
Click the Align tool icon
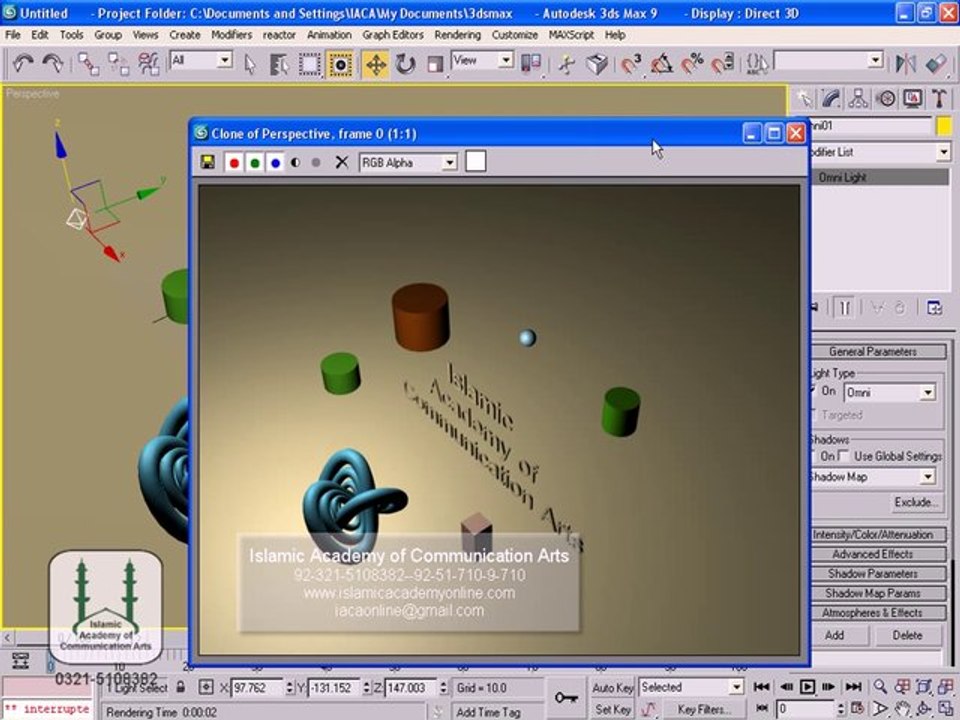pyautogui.click(x=936, y=63)
